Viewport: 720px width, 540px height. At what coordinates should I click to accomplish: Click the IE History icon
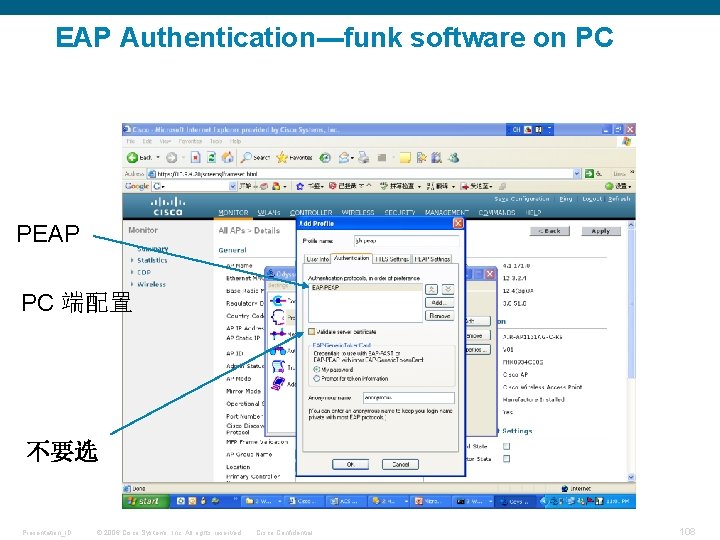tap(325, 158)
